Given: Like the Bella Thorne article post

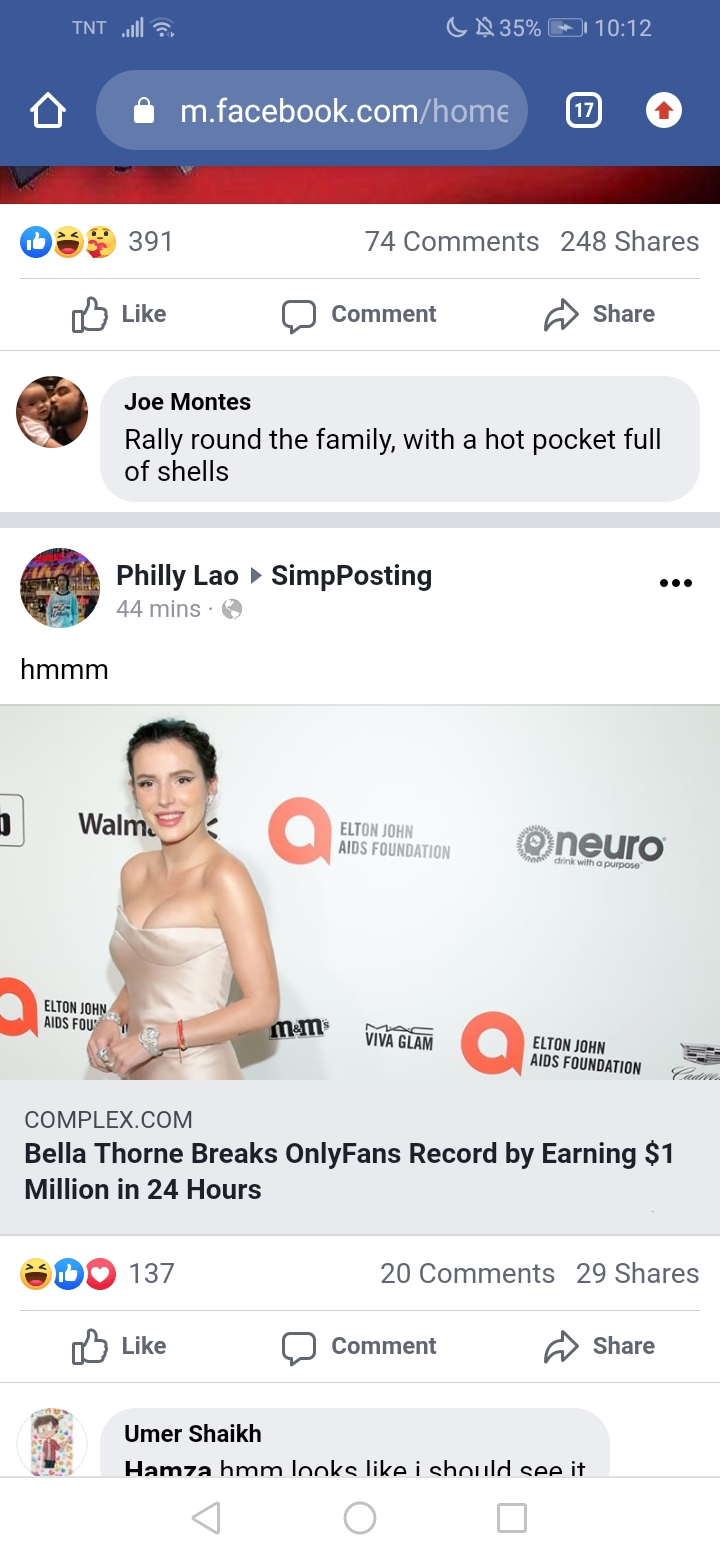Looking at the screenshot, I should (x=119, y=1346).
